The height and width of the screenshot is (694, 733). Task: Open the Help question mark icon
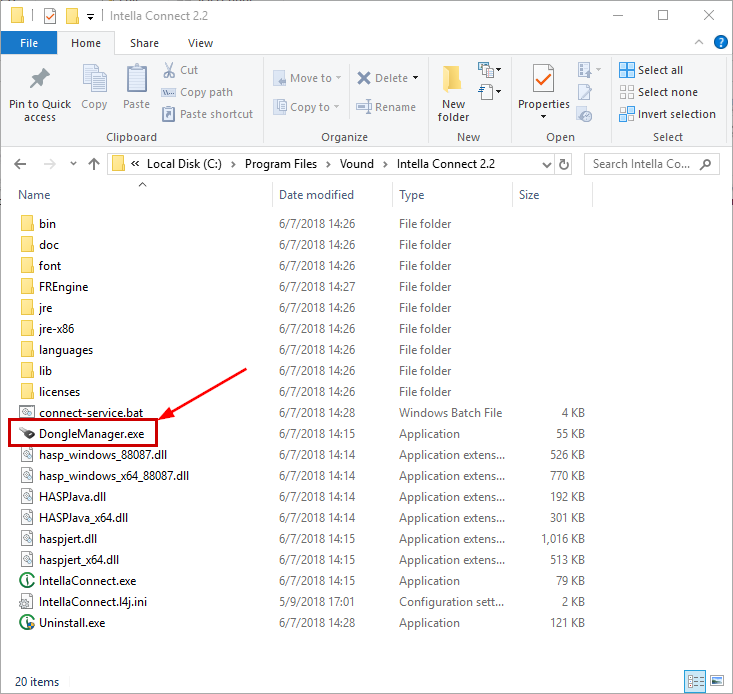pyautogui.click(x=718, y=43)
